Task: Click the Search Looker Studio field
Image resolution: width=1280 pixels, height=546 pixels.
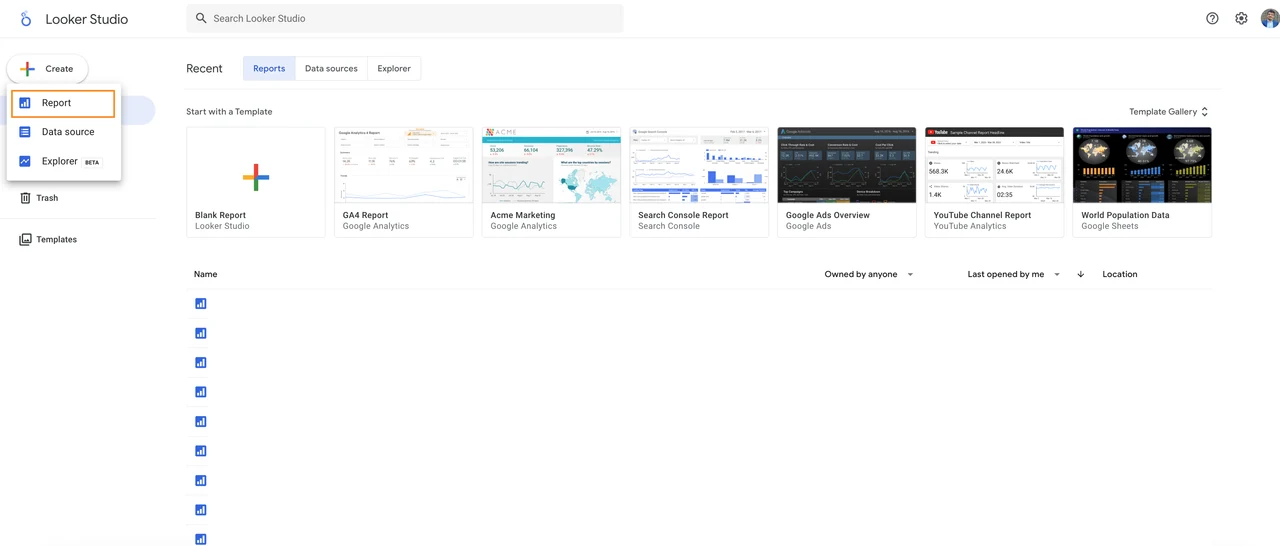Action: [404, 18]
